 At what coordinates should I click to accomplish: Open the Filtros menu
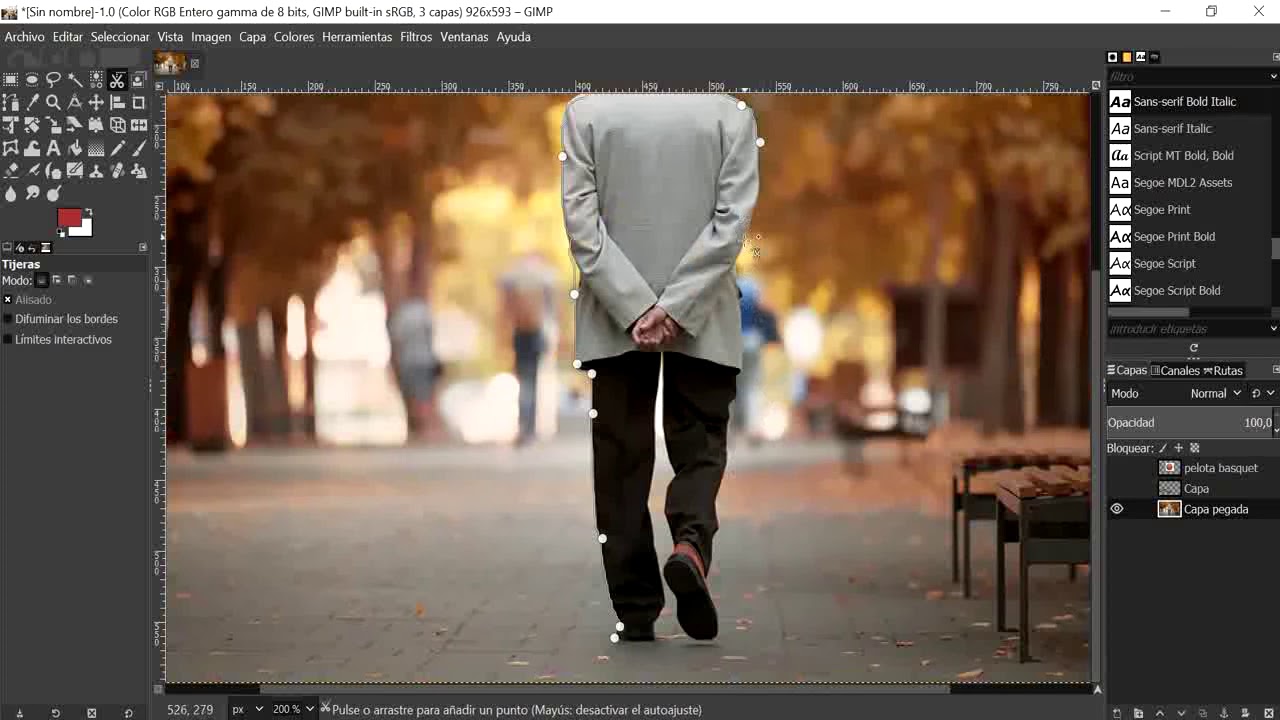coord(416,37)
